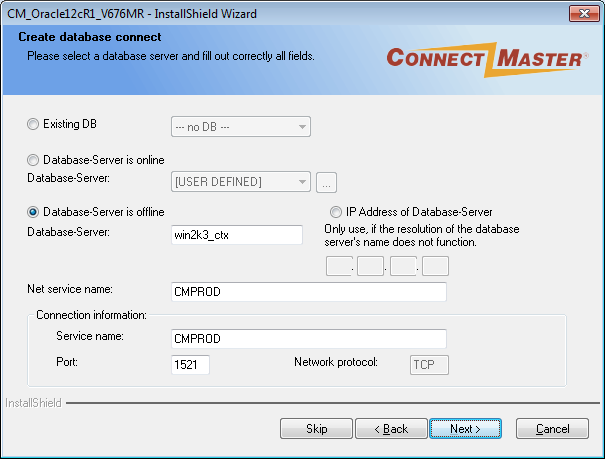Screen dimensions: 605x459
Task: Click the 'Port:' label
Action: coord(67,362)
